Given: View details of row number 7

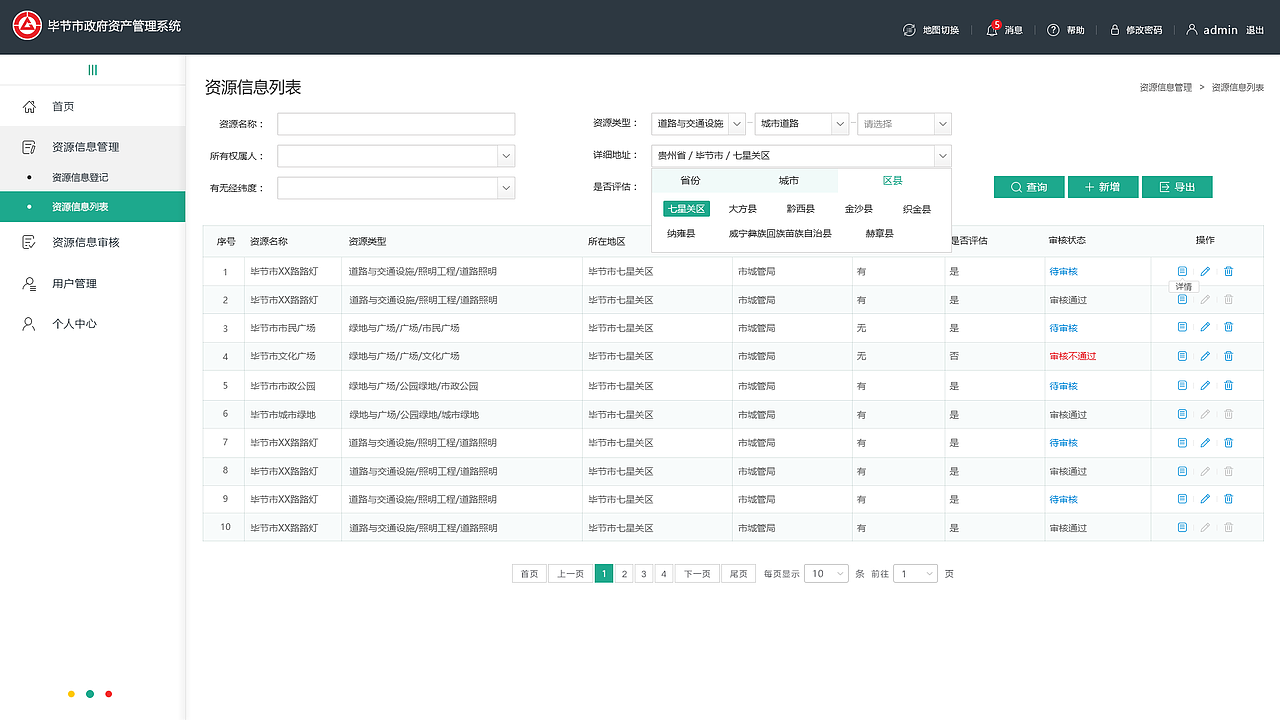Looking at the screenshot, I should [1182, 442].
